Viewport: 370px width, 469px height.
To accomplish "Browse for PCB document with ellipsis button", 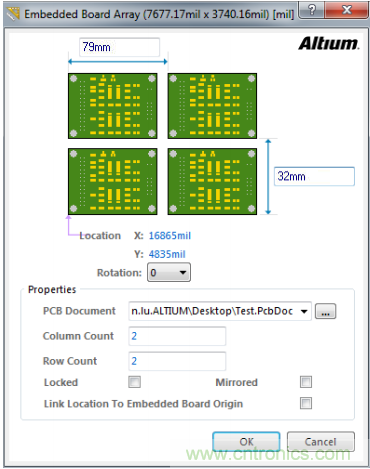I will click(325, 311).
